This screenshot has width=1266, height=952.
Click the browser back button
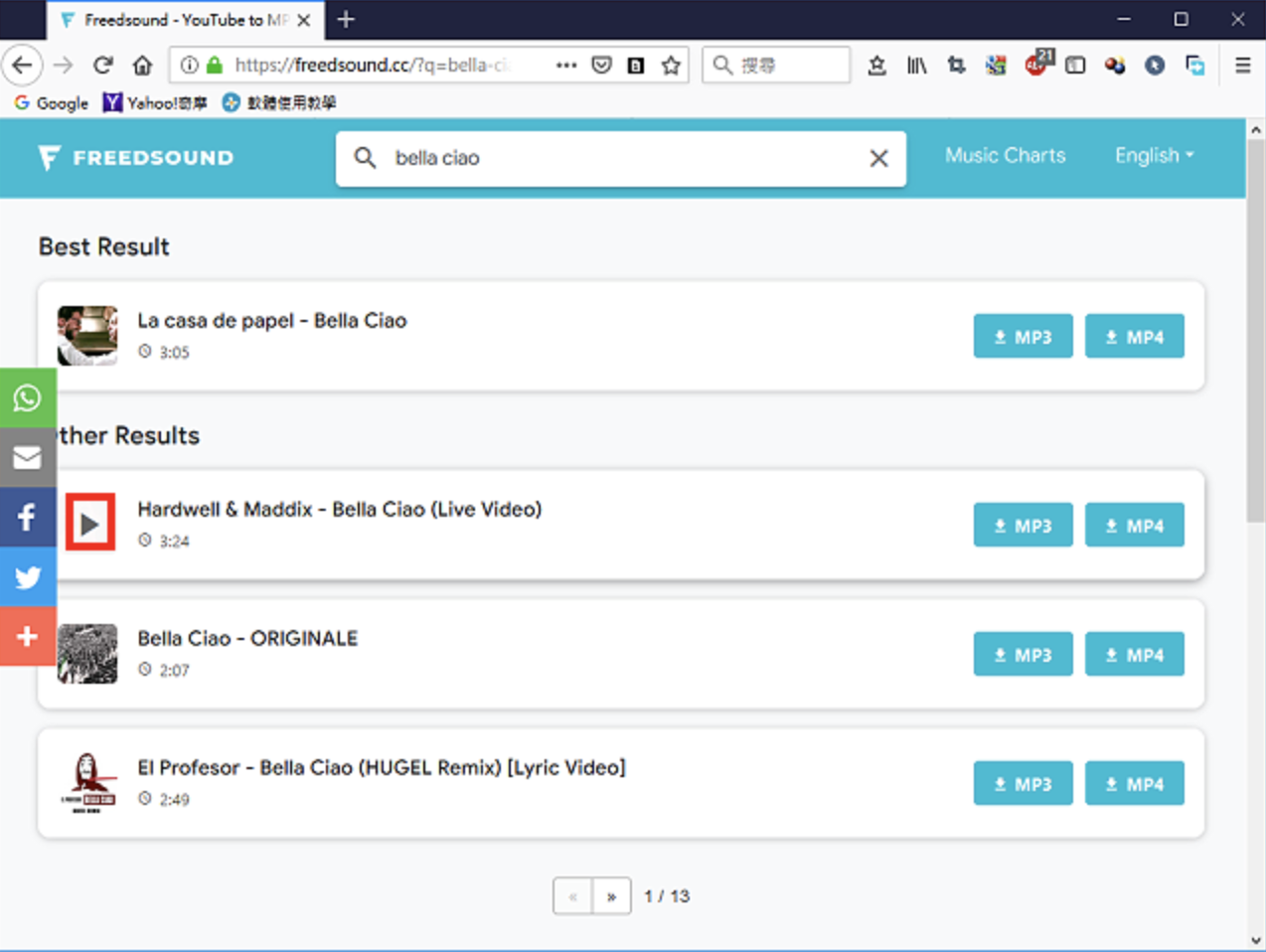click(22, 66)
